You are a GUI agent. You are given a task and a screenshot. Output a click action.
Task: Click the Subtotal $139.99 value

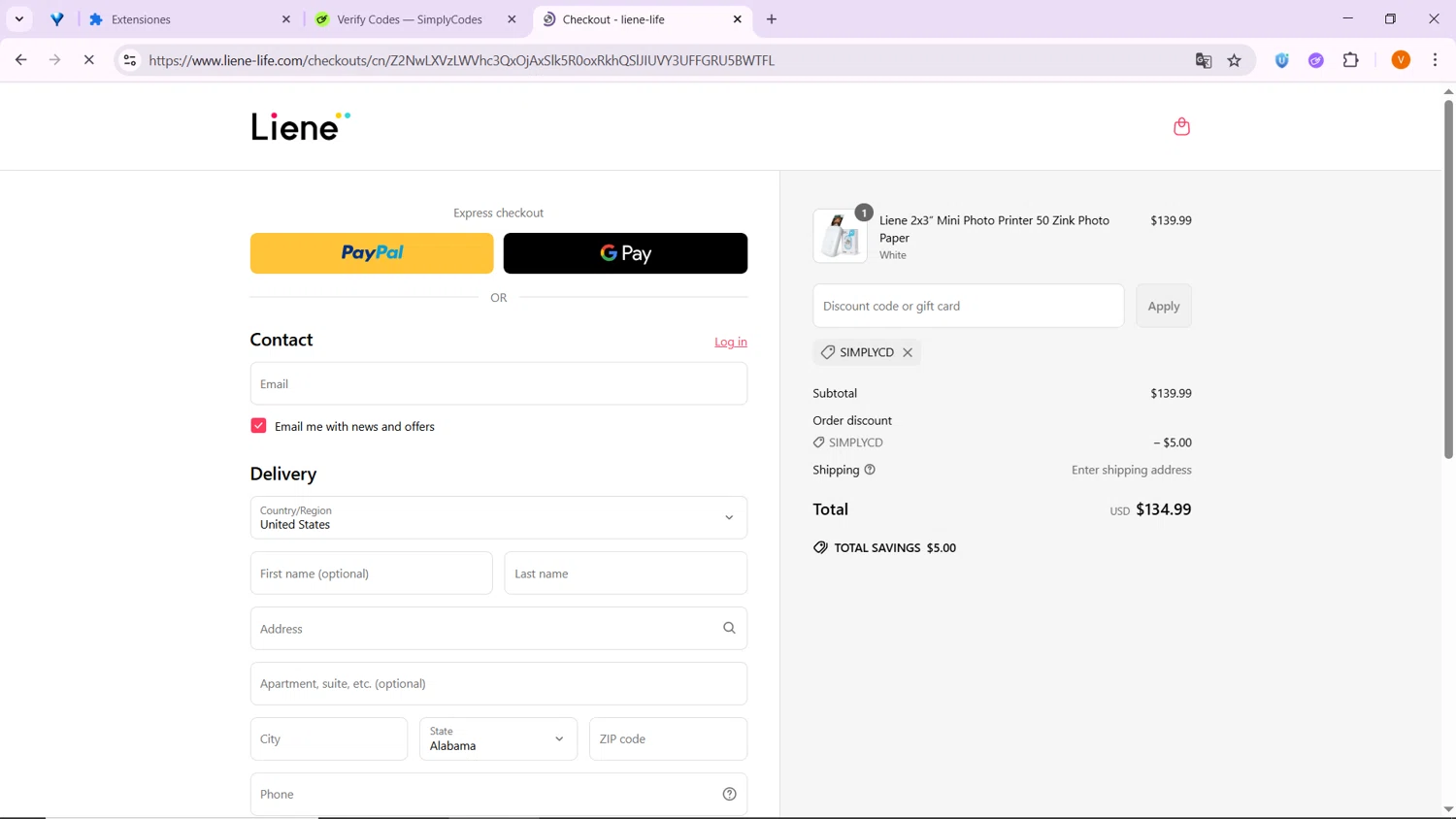tap(1171, 393)
